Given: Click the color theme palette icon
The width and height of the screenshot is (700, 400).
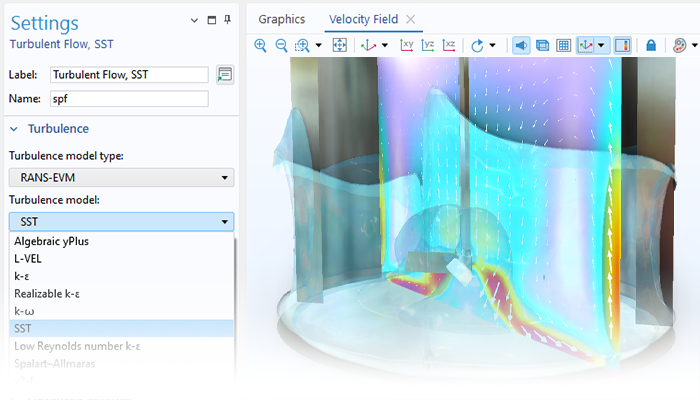Looking at the screenshot, I should coord(679,45).
